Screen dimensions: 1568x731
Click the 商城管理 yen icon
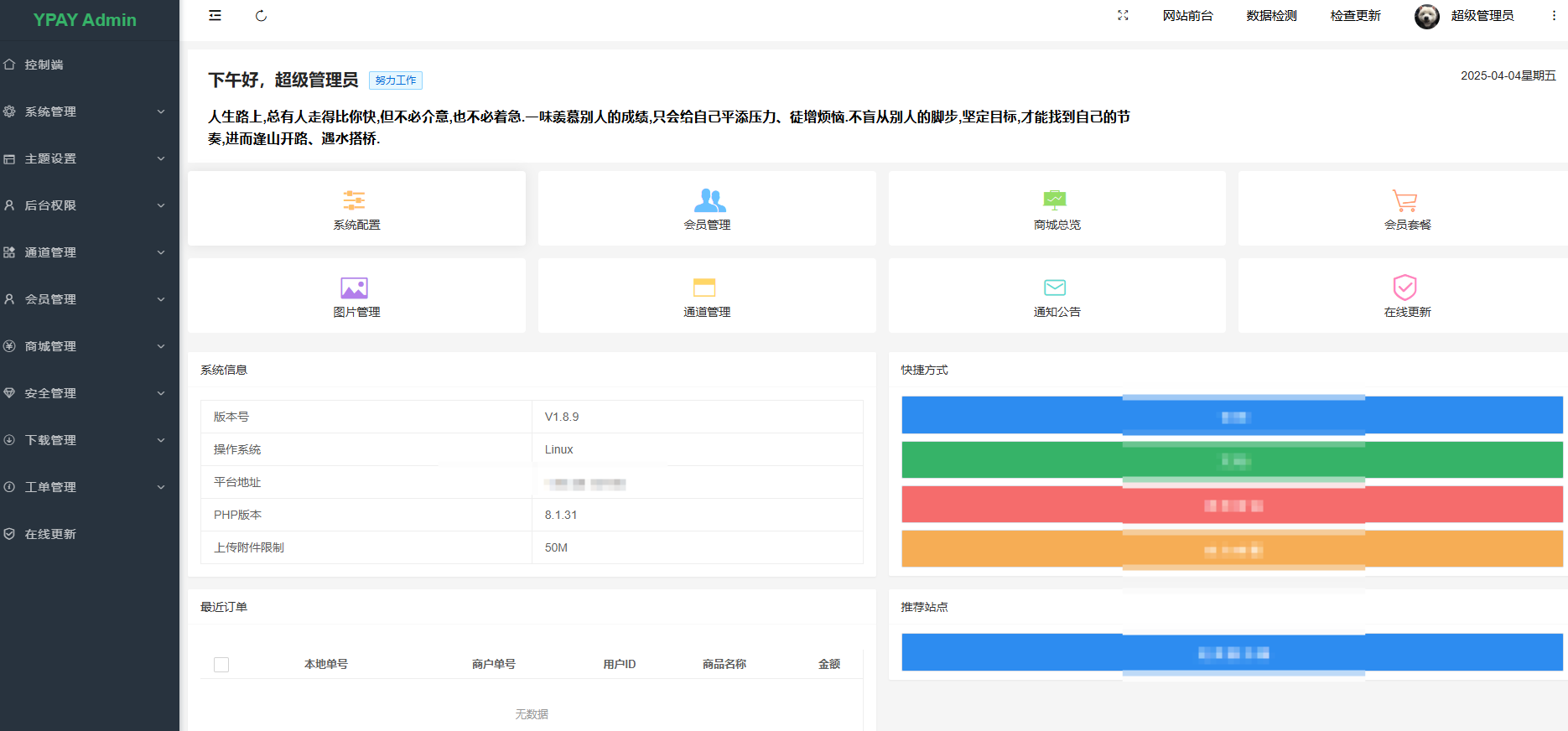click(x=9, y=346)
